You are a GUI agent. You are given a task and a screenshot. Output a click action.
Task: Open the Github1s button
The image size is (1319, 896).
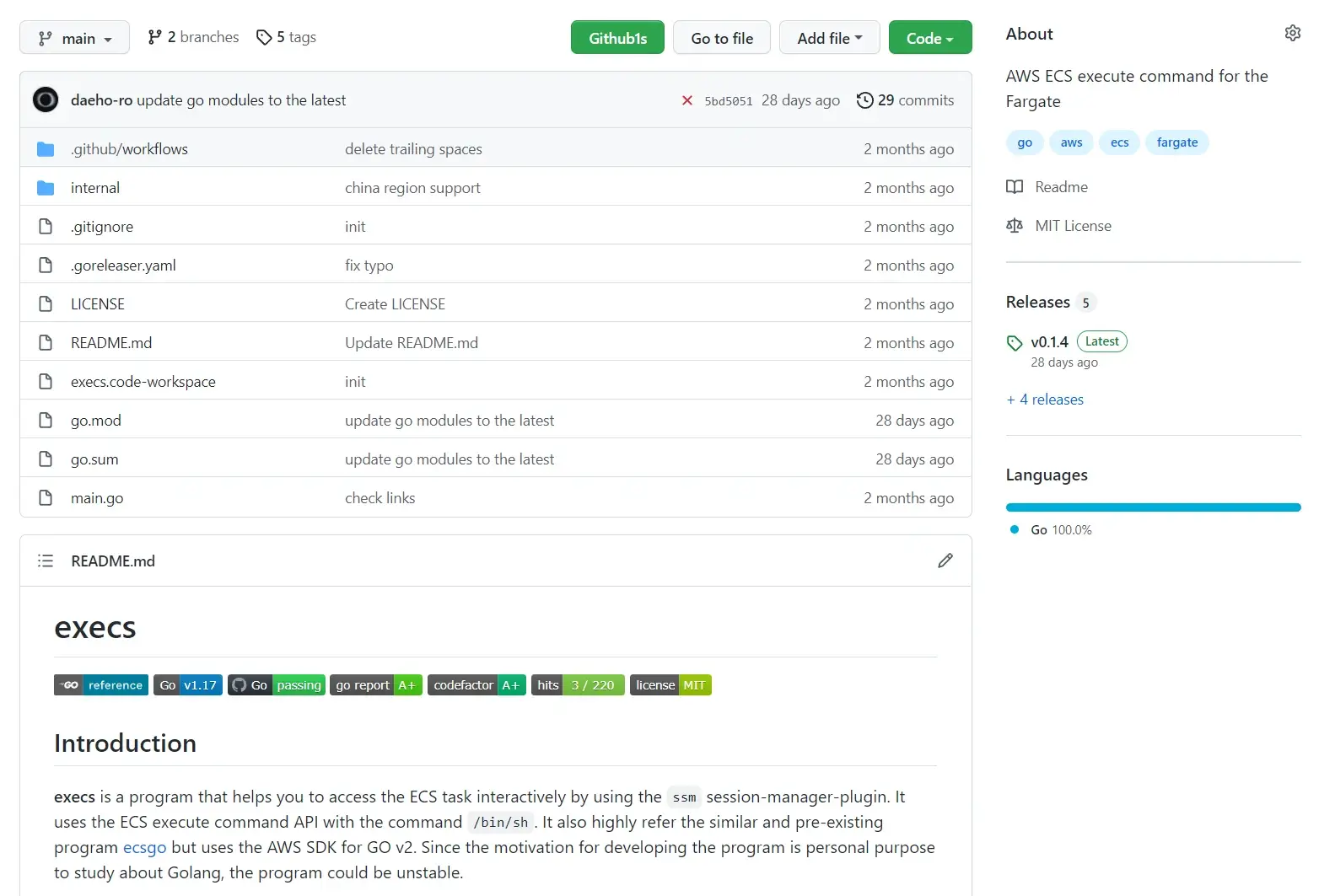(617, 38)
